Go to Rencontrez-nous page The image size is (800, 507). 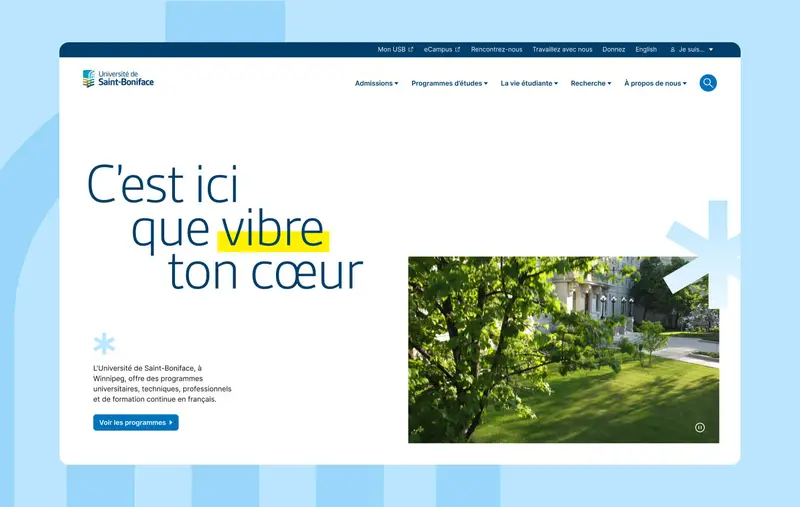[496, 49]
